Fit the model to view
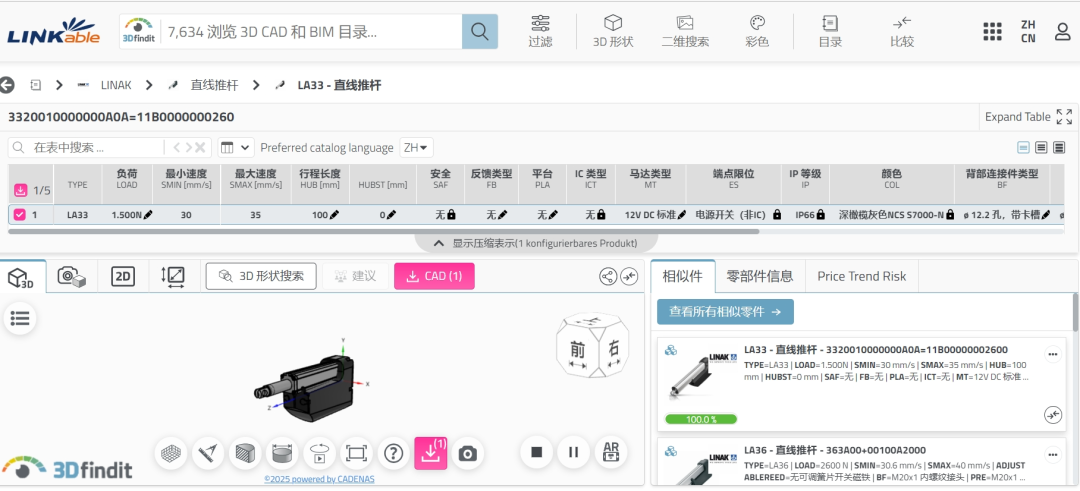Viewport: 1080px width, 491px height. click(356, 453)
